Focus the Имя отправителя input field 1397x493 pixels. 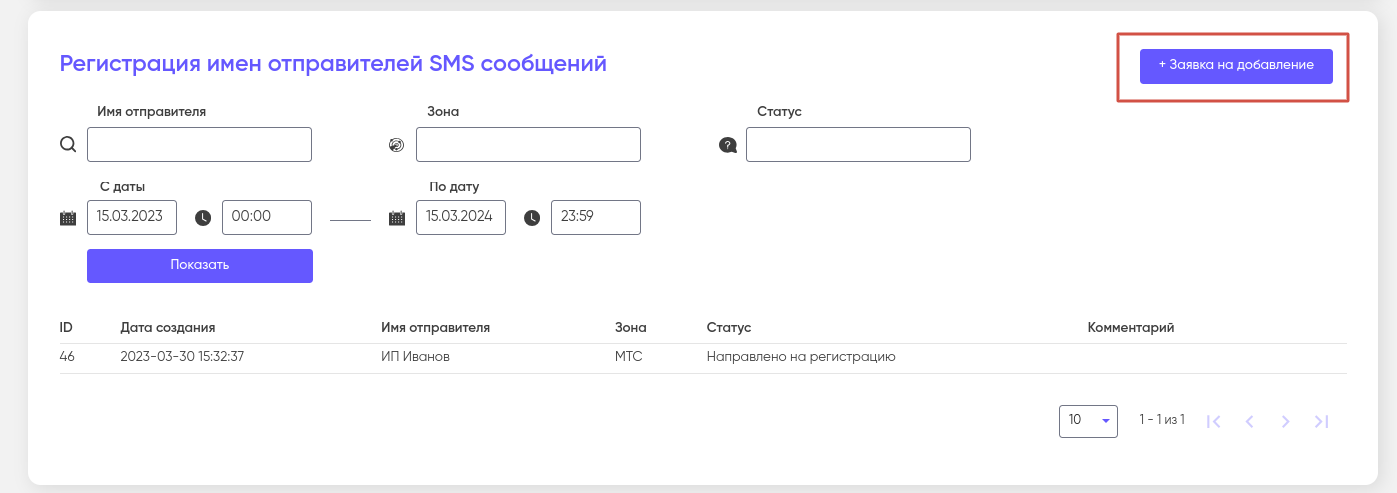click(199, 145)
